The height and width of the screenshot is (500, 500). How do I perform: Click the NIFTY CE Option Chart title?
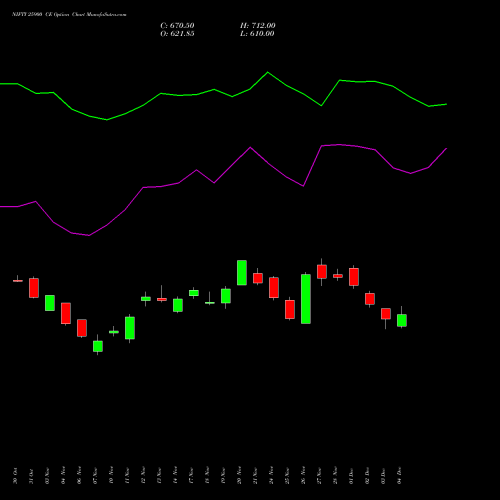pyautogui.click(x=69, y=15)
